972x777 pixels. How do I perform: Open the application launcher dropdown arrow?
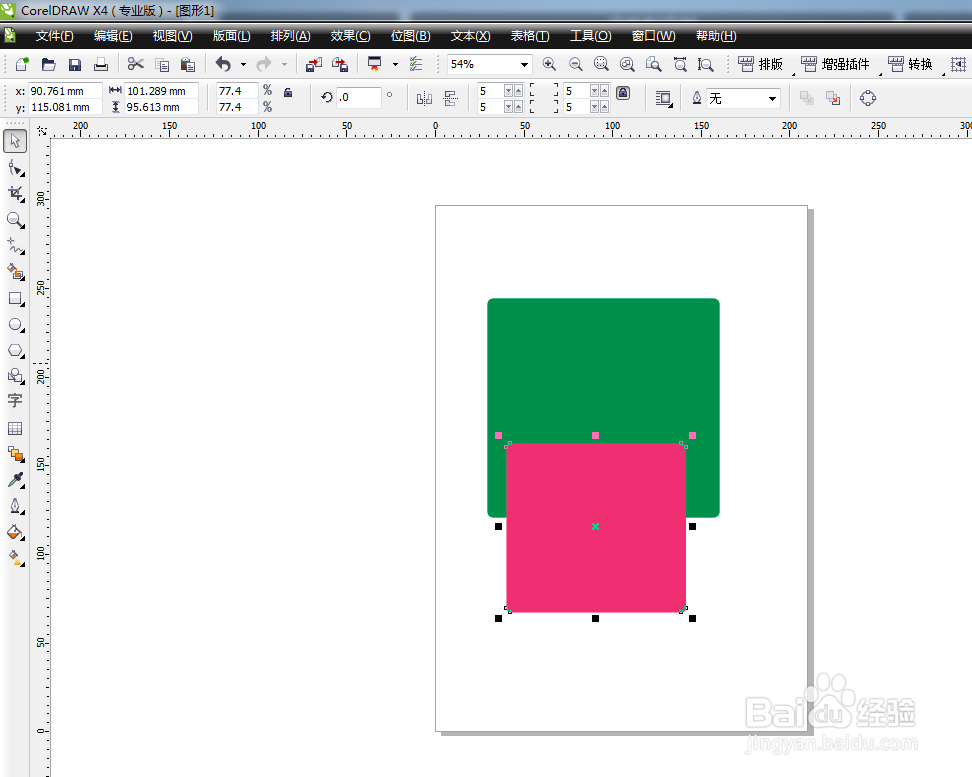(395, 64)
